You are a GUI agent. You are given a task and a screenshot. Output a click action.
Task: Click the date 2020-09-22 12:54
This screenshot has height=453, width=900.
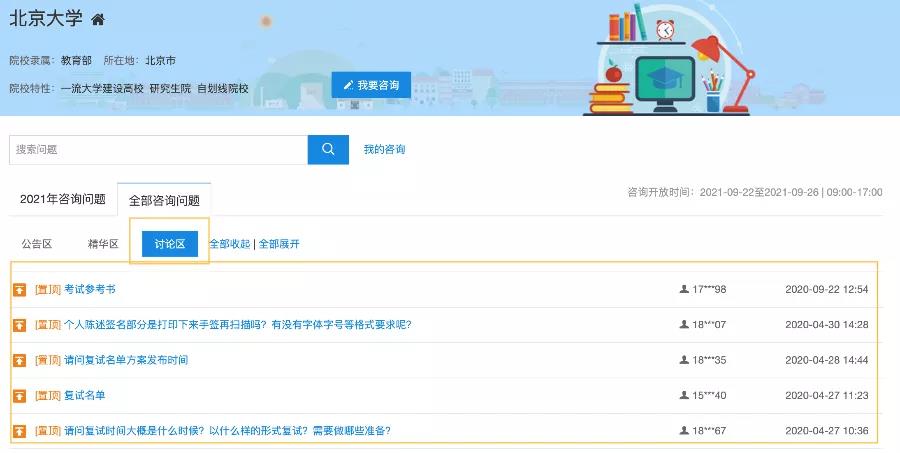(x=827, y=289)
